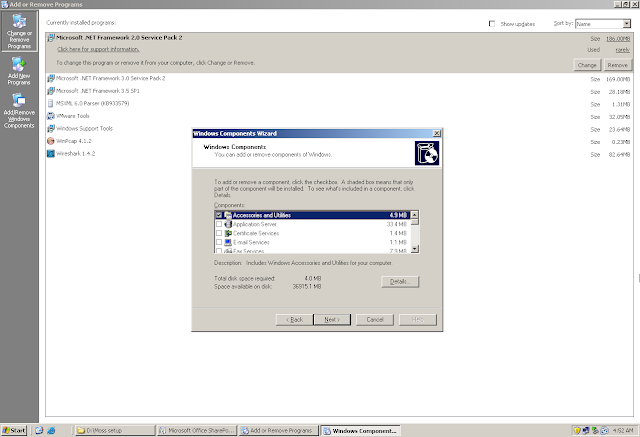Launch Internet Explorer from quick launch
Viewport: 640px width, 437px height.
tap(51, 430)
